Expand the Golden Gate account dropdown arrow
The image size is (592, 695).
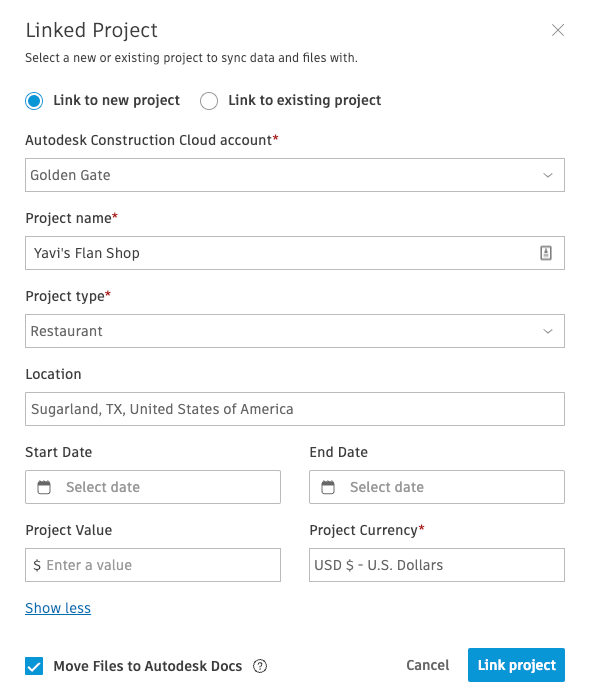(x=548, y=175)
